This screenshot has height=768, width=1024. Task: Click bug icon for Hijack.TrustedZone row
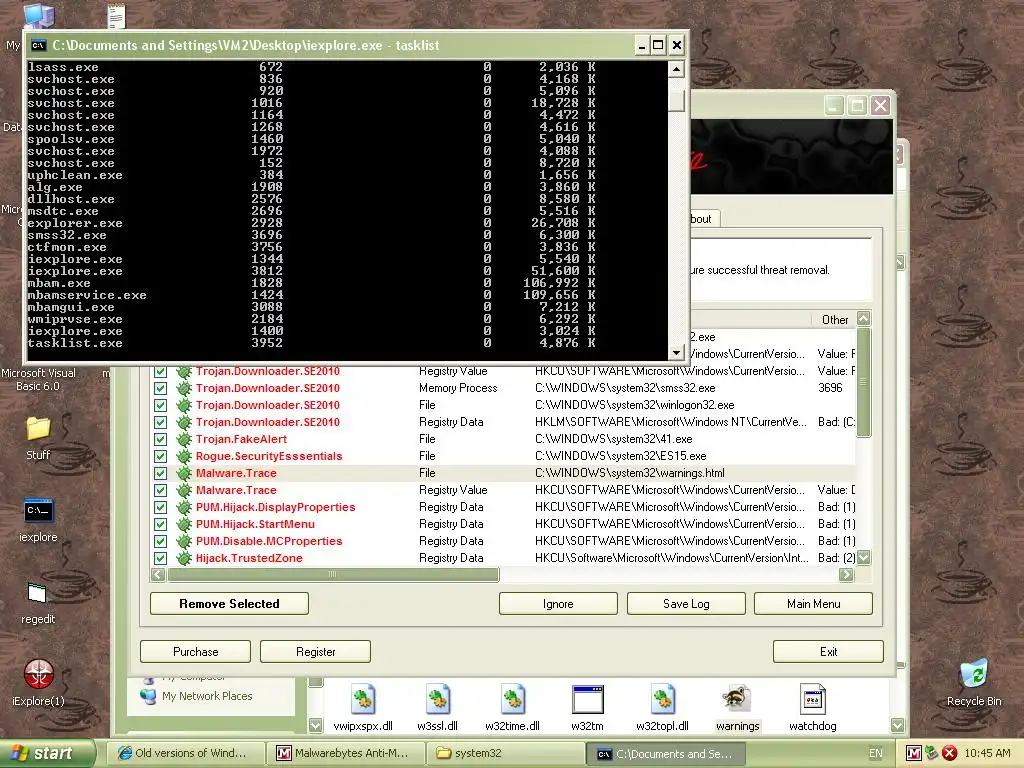(184, 558)
